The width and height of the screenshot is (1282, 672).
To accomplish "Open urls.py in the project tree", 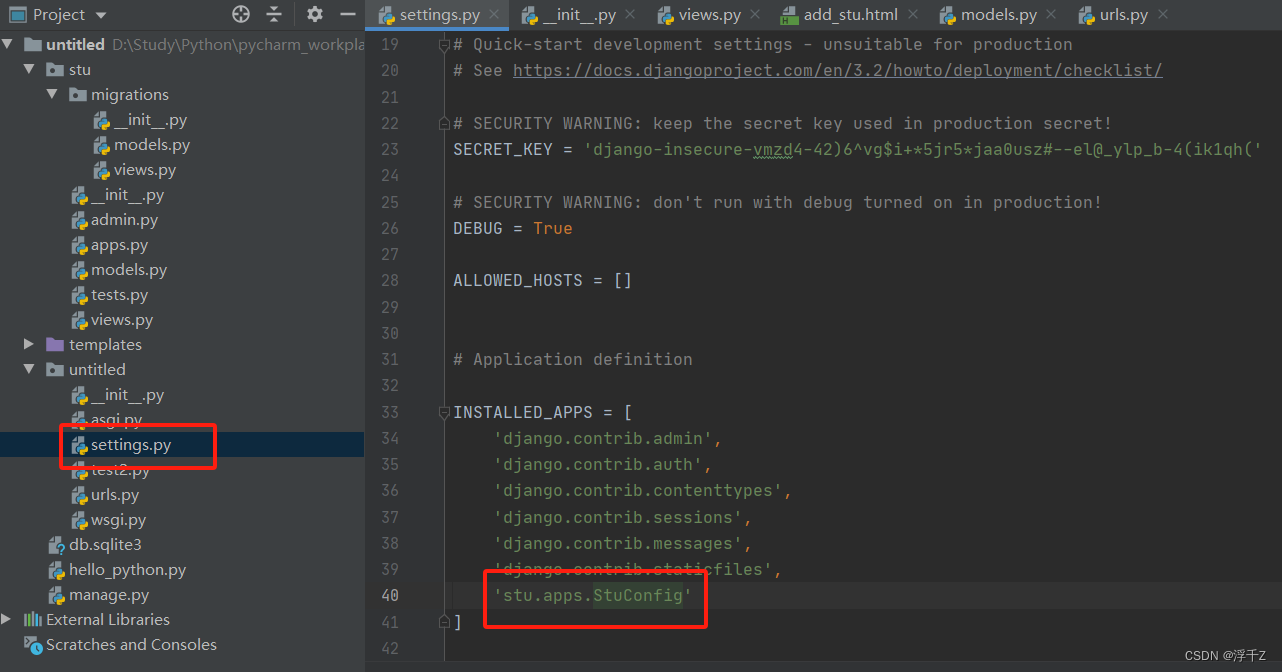I will click(115, 494).
